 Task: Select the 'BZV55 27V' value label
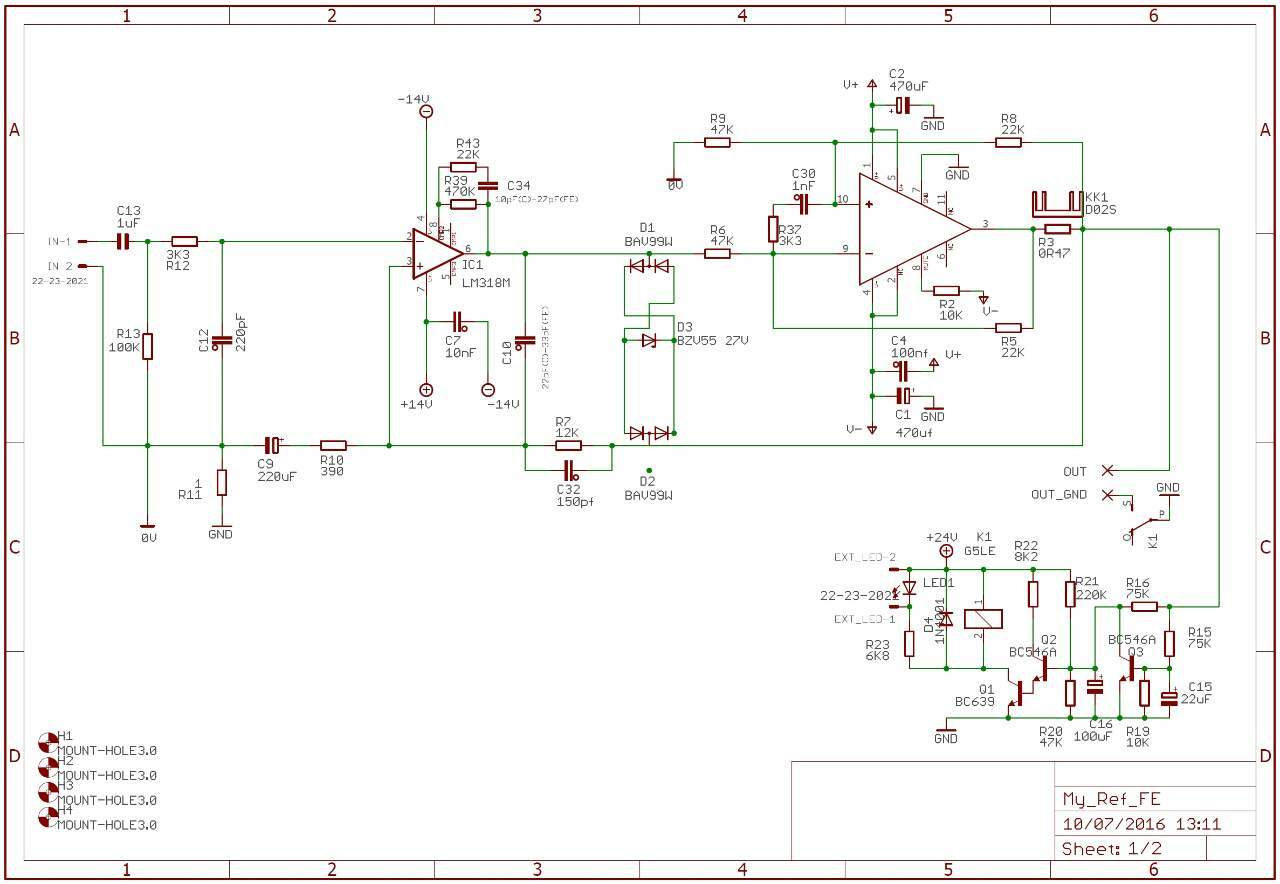[712, 340]
